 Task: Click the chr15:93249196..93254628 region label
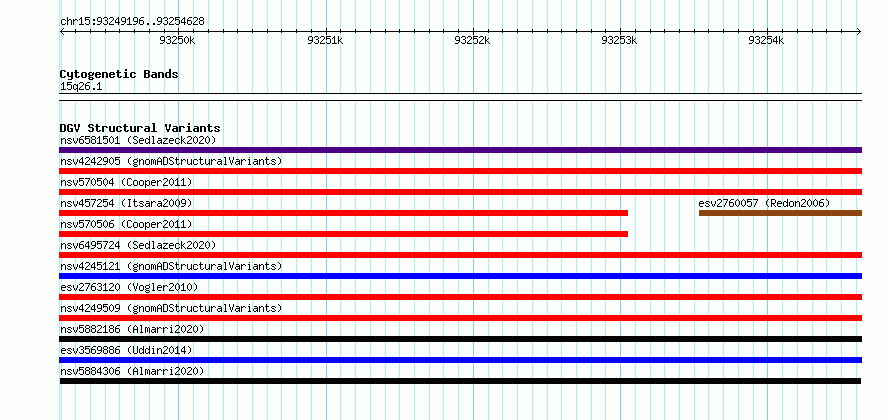(132, 22)
